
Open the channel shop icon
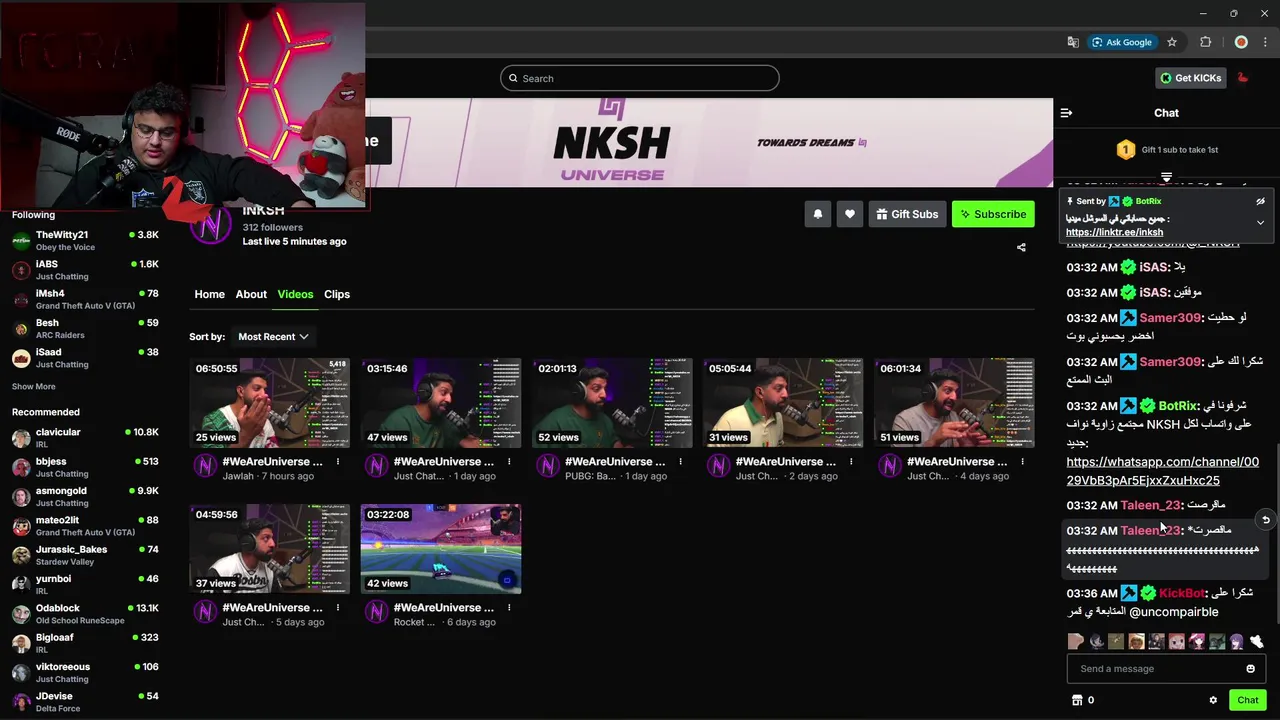(1077, 700)
